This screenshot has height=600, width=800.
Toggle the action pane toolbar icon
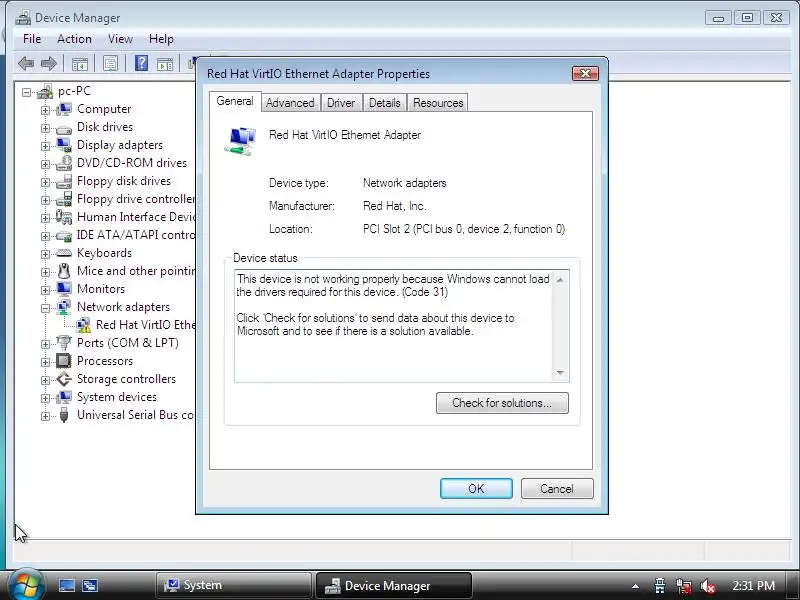pos(165,64)
